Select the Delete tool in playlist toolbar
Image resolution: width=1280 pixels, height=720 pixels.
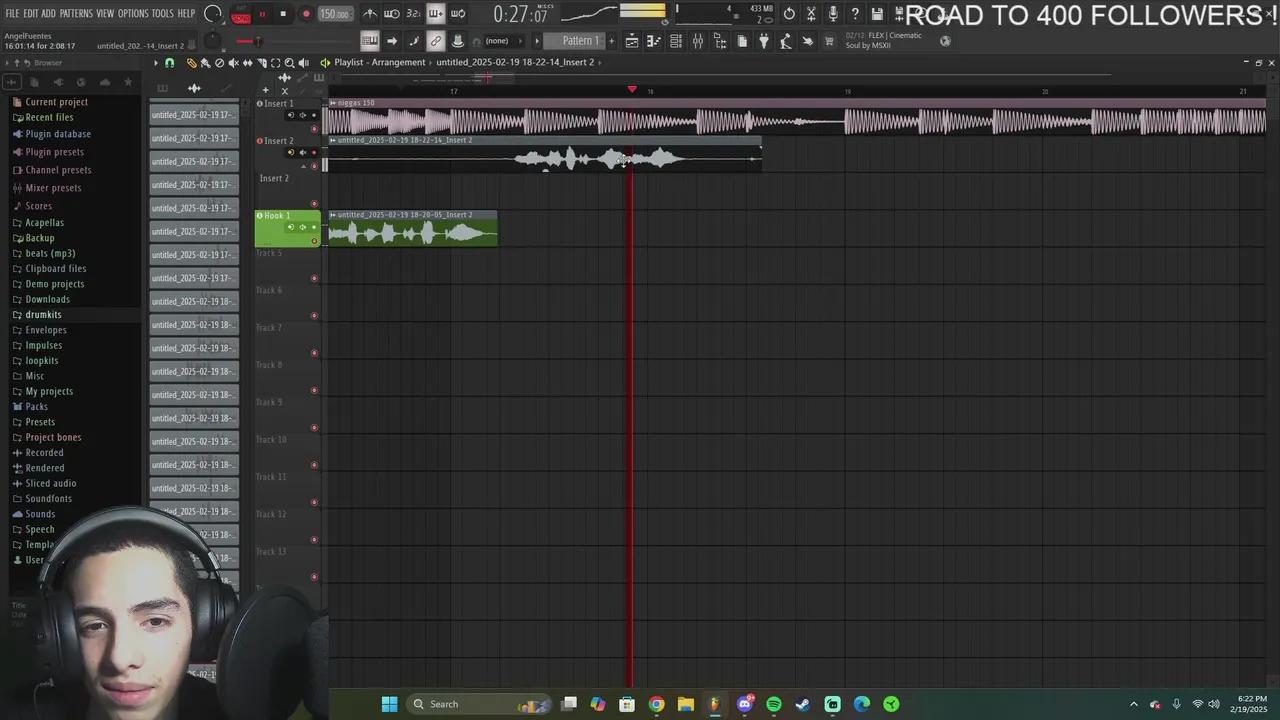[x=219, y=63]
